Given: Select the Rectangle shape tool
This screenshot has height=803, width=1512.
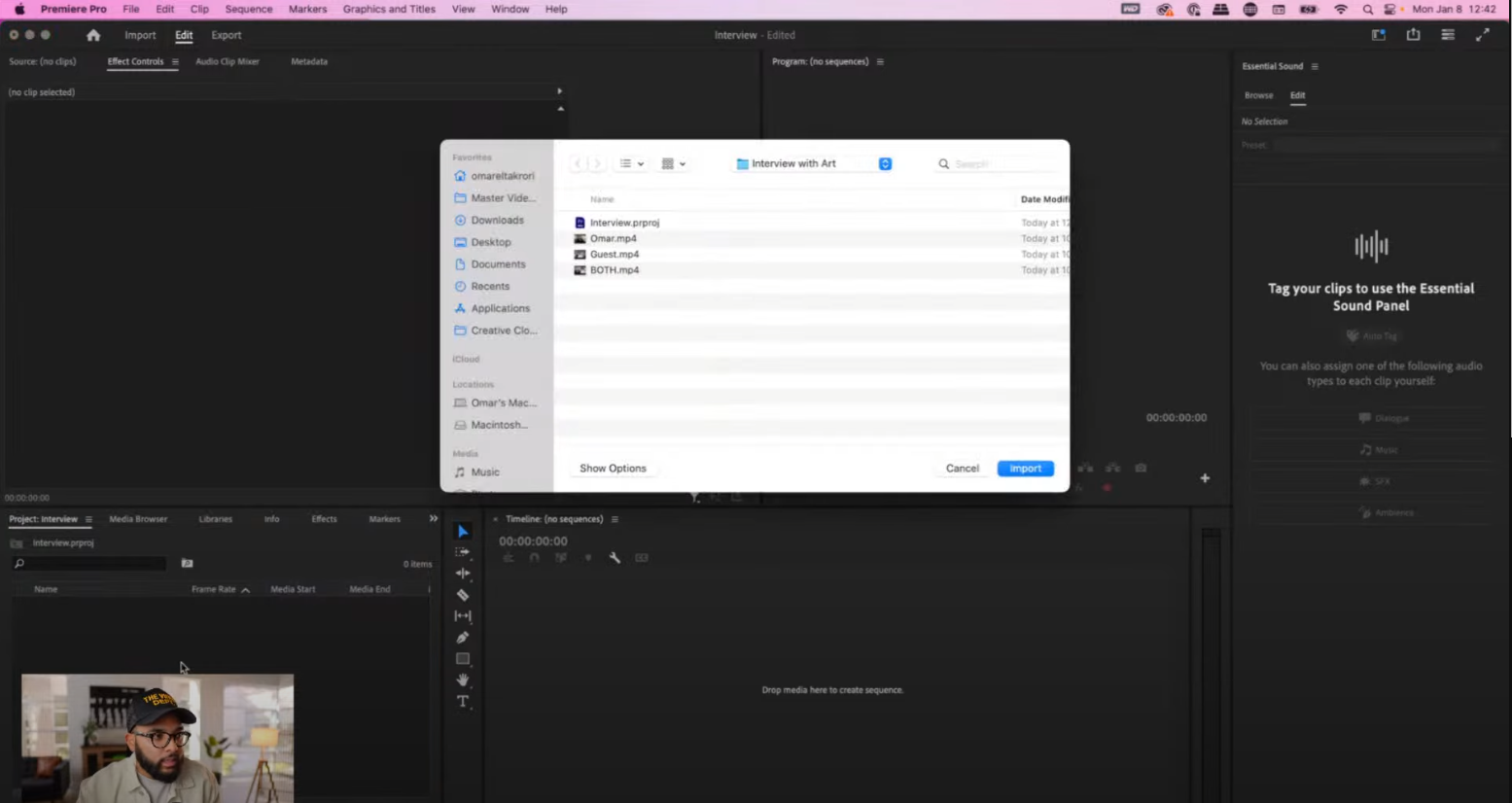Looking at the screenshot, I should click(463, 659).
